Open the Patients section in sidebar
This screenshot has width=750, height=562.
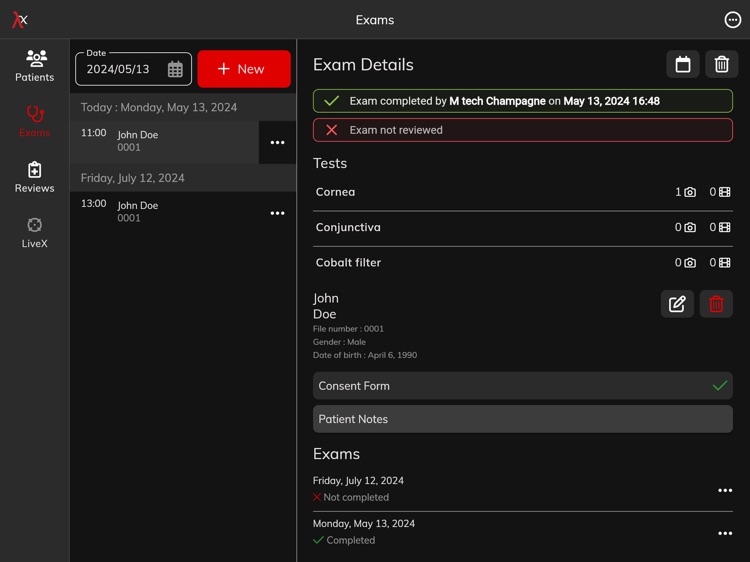pos(34,65)
